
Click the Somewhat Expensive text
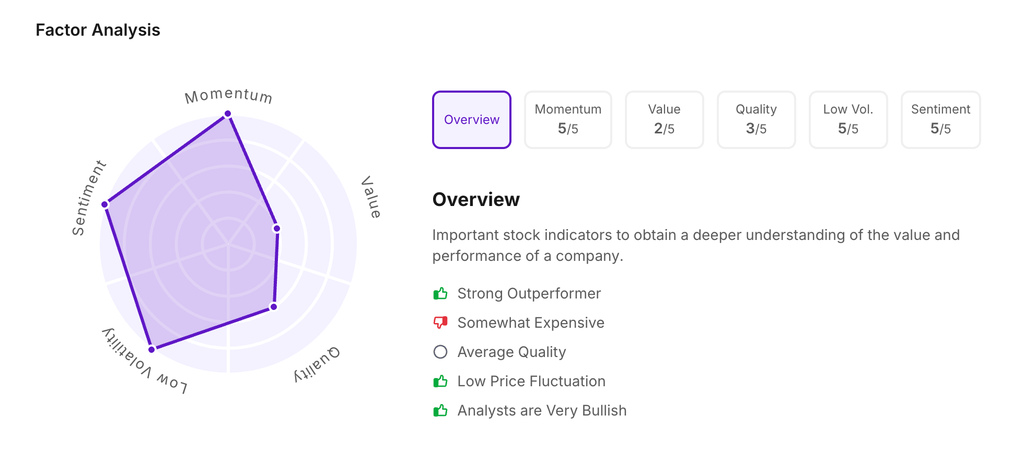click(x=530, y=323)
